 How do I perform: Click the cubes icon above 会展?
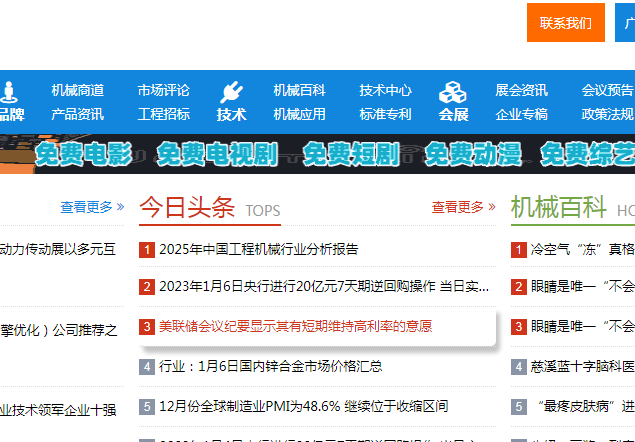tap(453, 91)
